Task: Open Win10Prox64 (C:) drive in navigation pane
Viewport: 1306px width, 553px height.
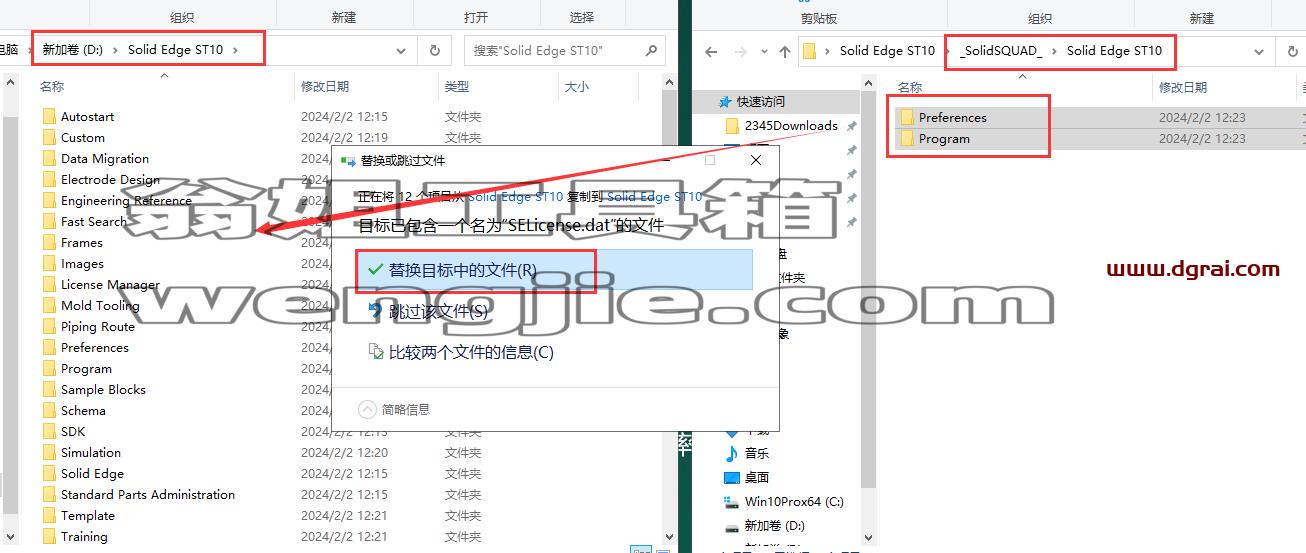Action: point(794,502)
